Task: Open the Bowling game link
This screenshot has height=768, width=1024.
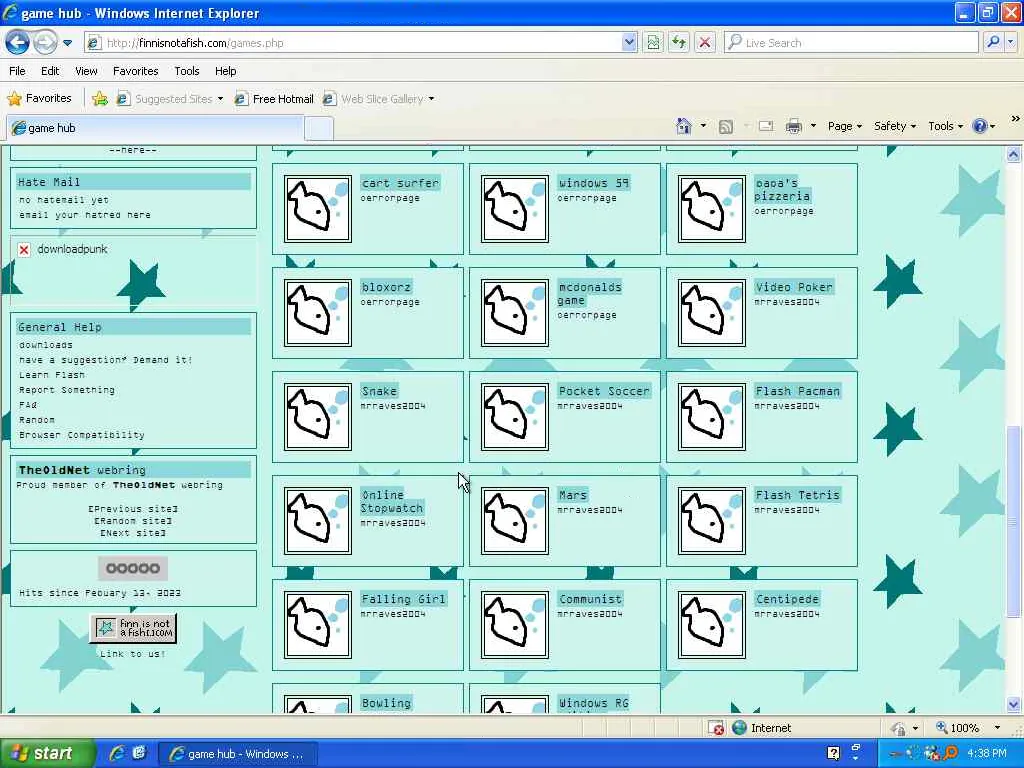Action: pyautogui.click(x=386, y=703)
